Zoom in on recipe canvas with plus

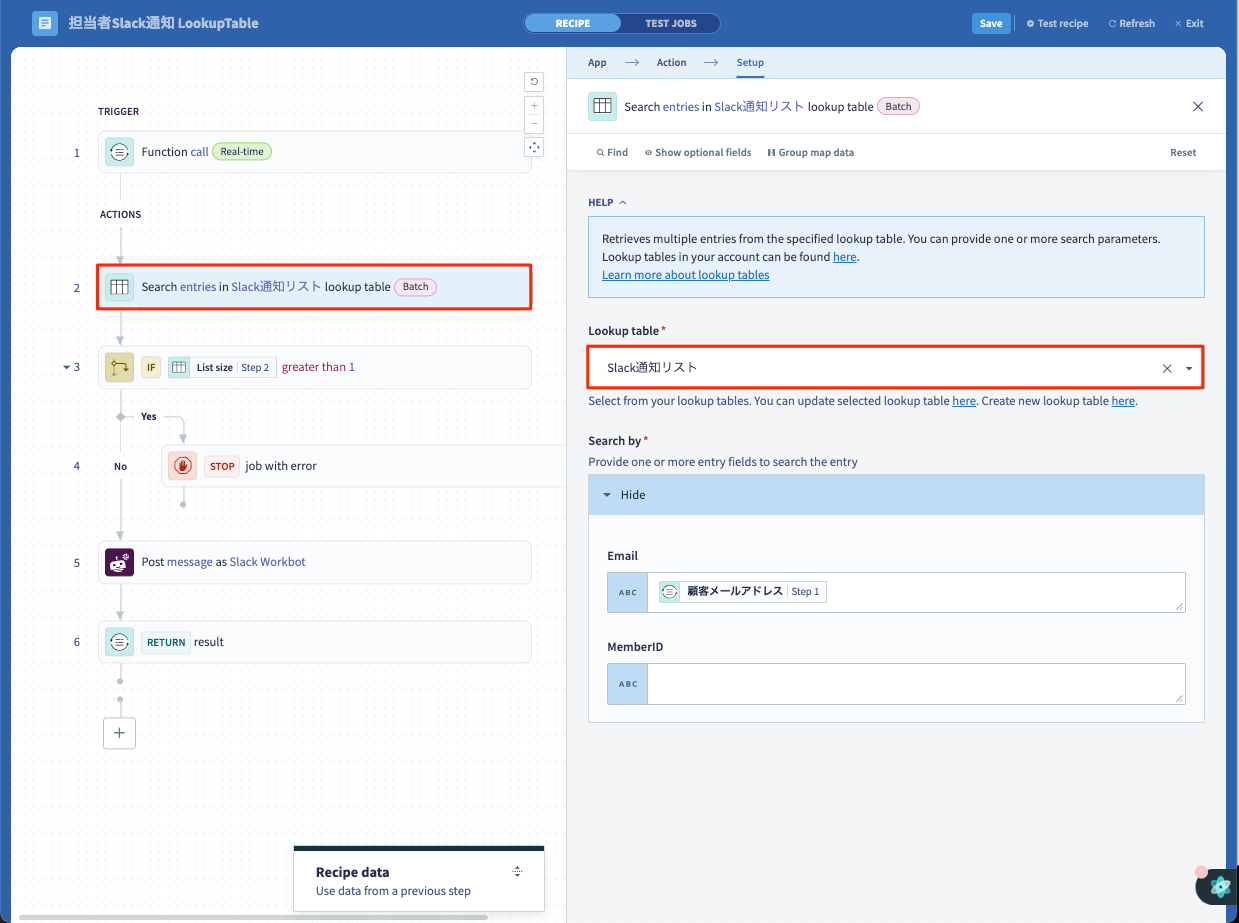[x=535, y=105]
